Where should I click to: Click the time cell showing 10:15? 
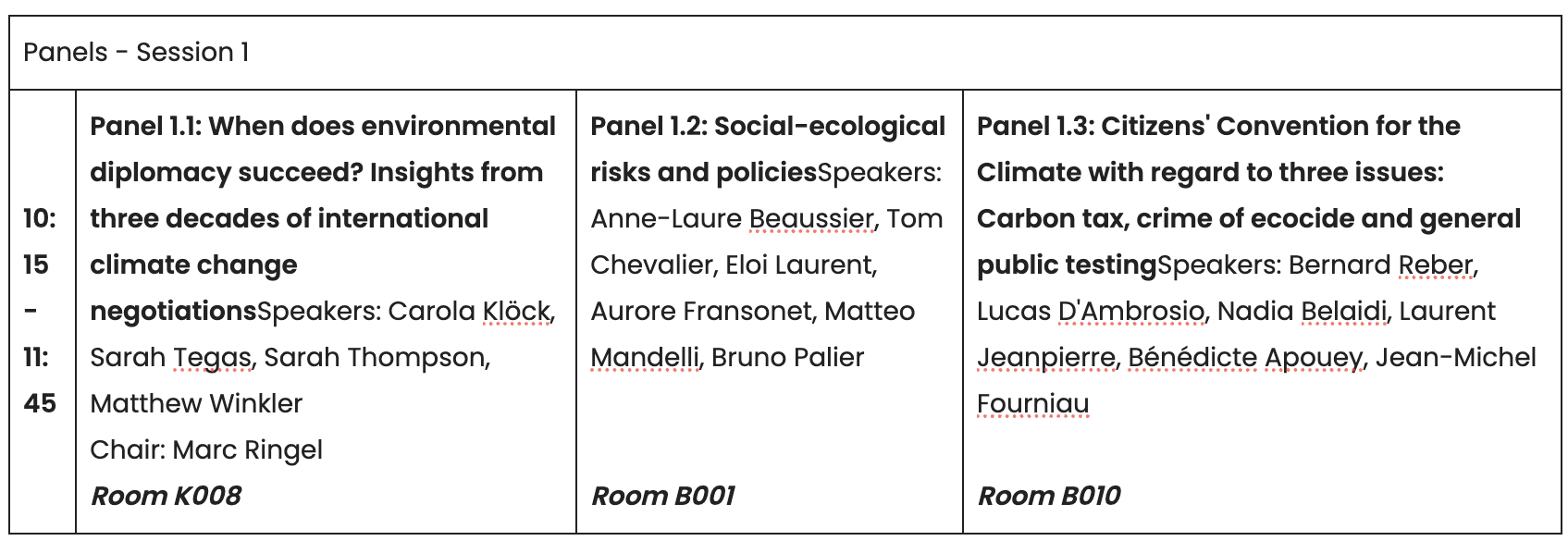(39, 241)
